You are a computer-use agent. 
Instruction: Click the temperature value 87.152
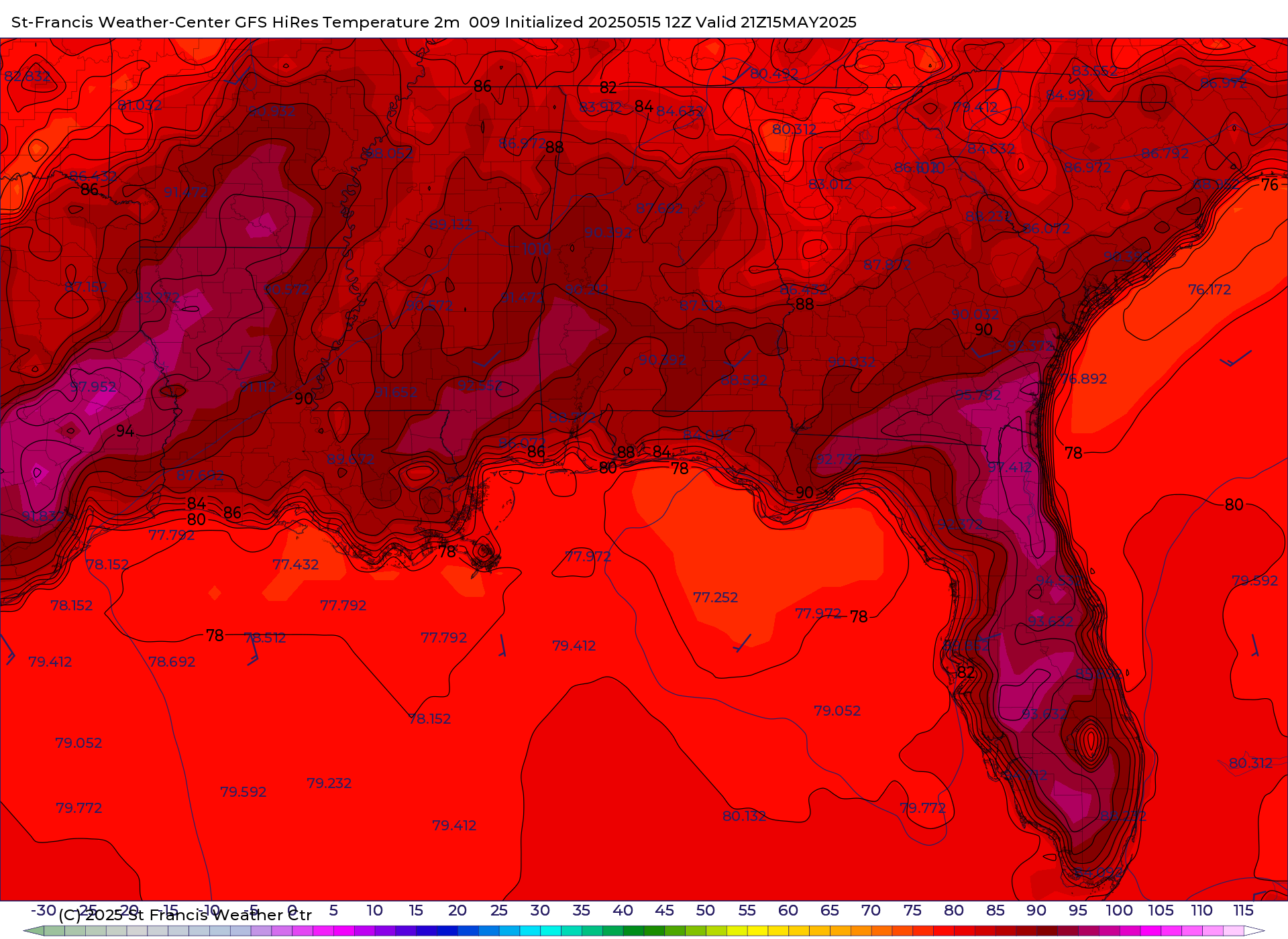86,287
